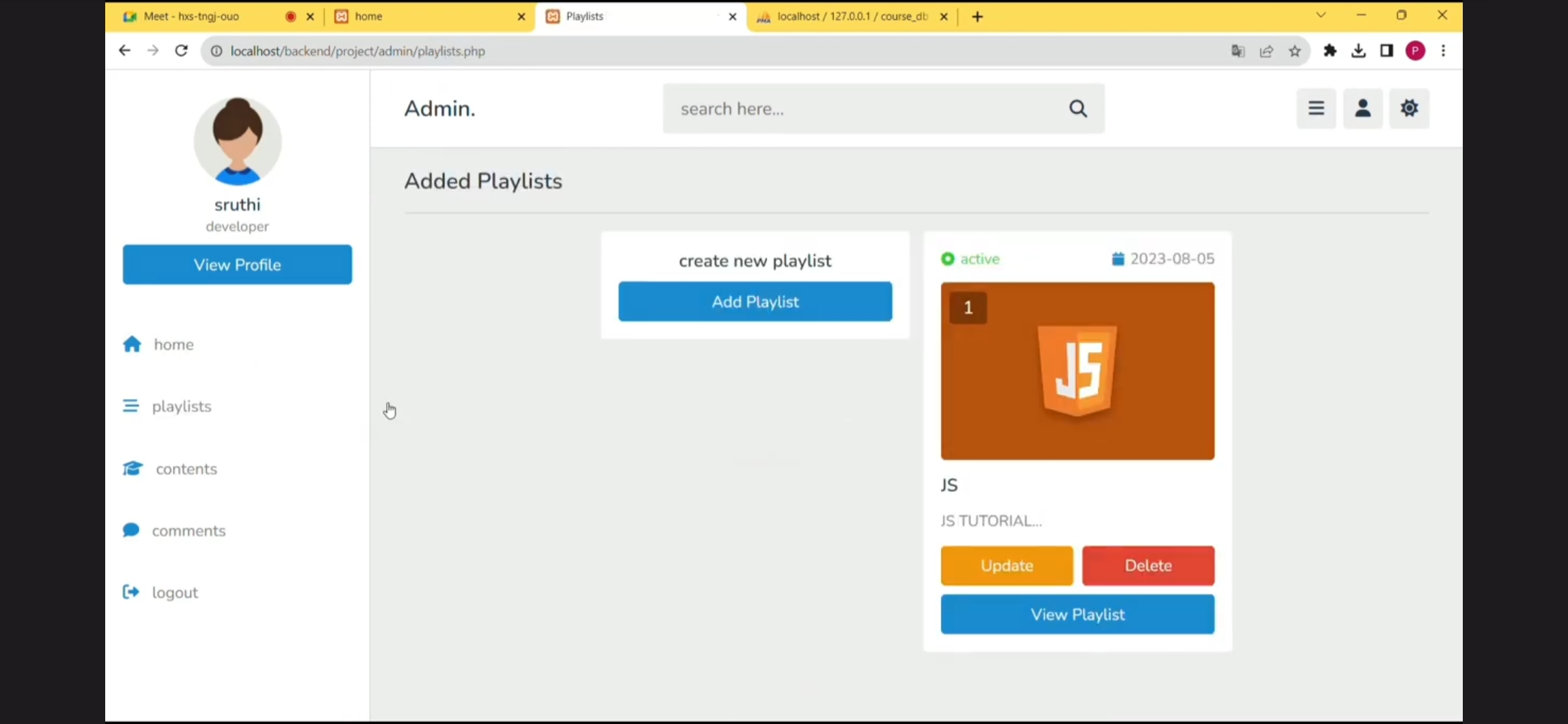
Task: Click the JS playlist thumbnail
Action: (x=1077, y=371)
